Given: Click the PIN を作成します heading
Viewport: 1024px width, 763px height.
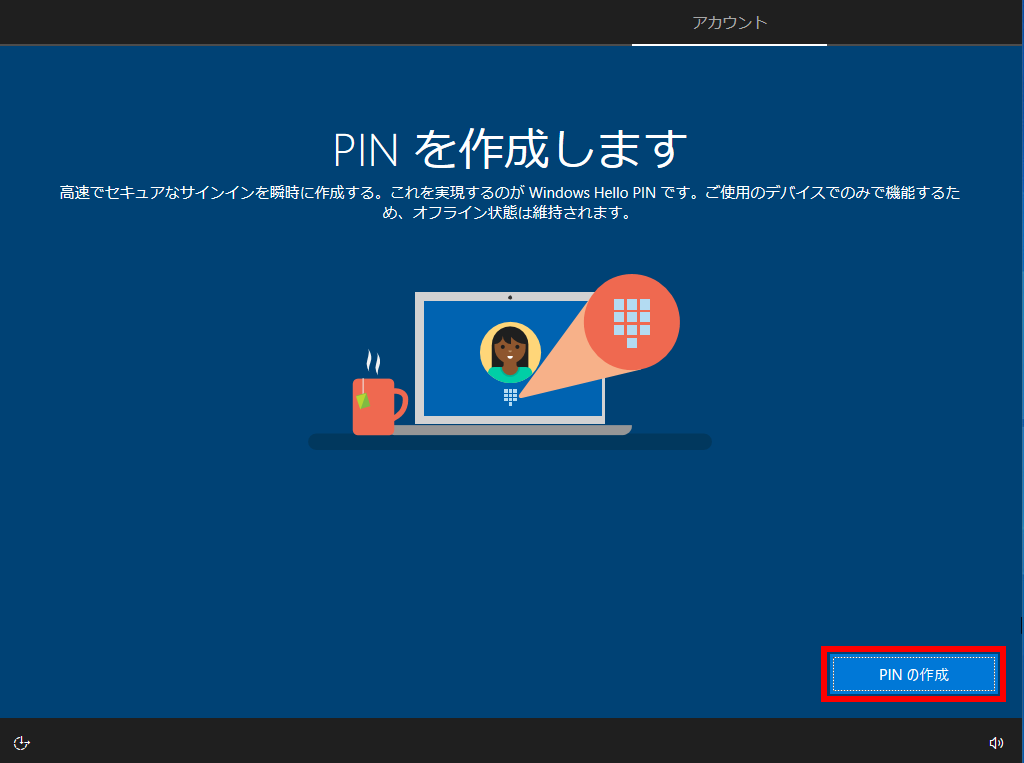Looking at the screenshot, I should click(510, 150).
